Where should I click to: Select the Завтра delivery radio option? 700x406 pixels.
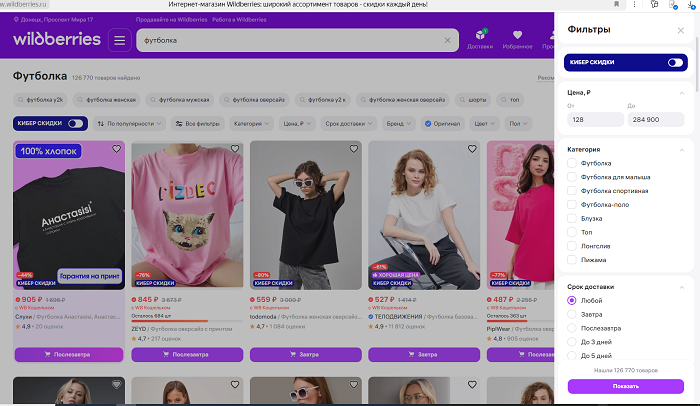[571, 314]
